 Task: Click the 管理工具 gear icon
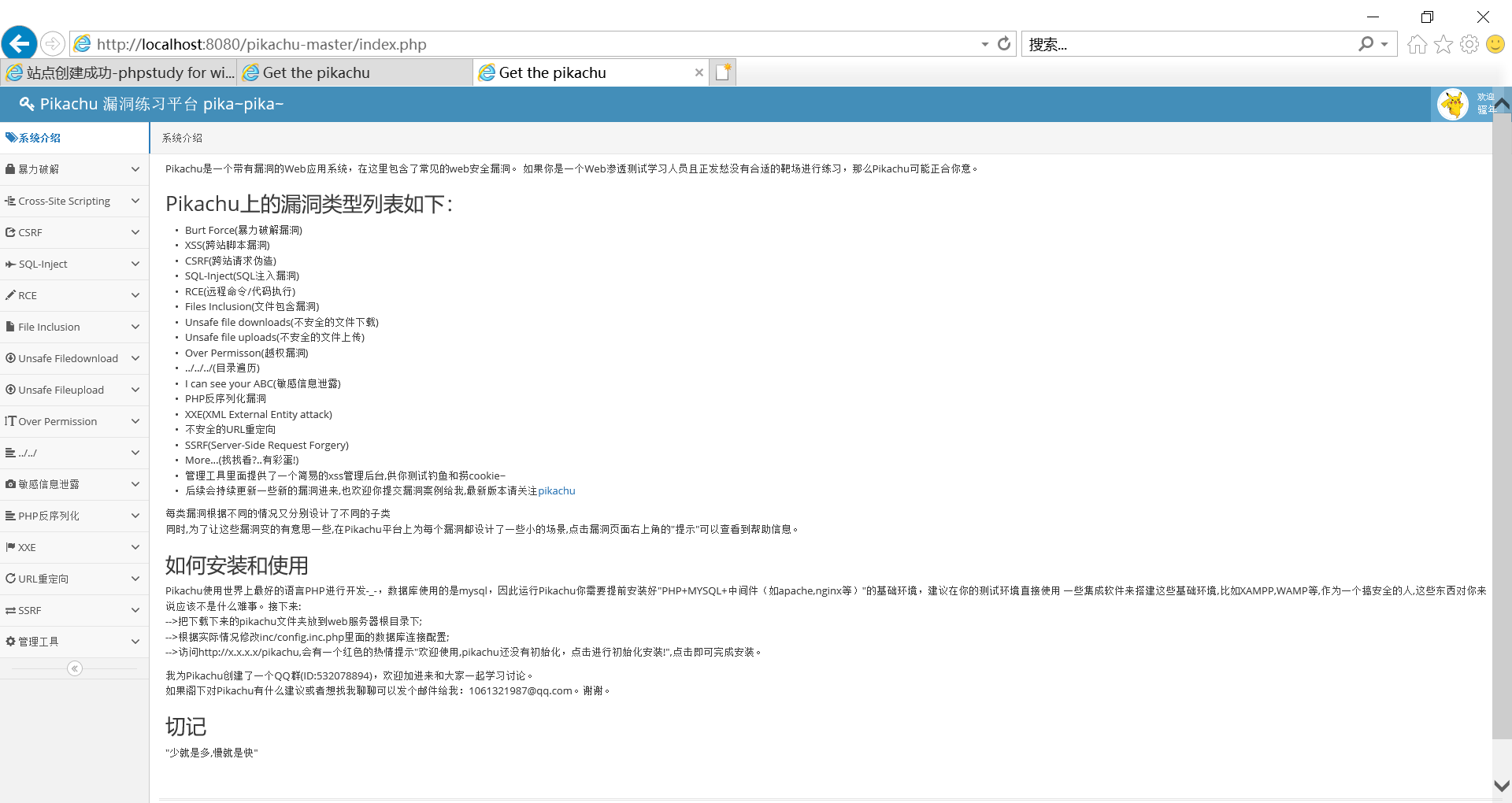pyautogui.click(x=10, y=642)
